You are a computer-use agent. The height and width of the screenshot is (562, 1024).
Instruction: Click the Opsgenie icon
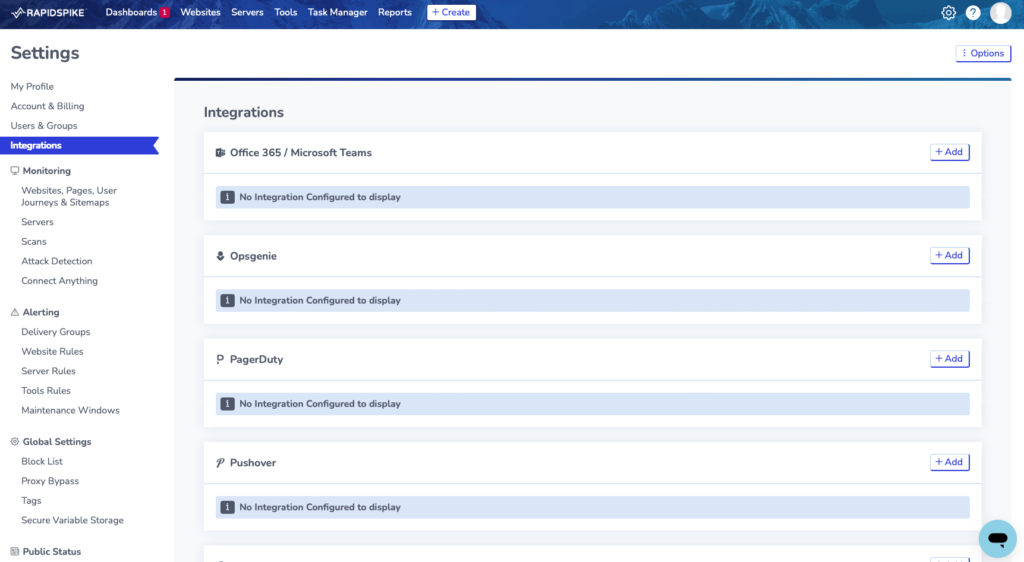click(220, 256)
